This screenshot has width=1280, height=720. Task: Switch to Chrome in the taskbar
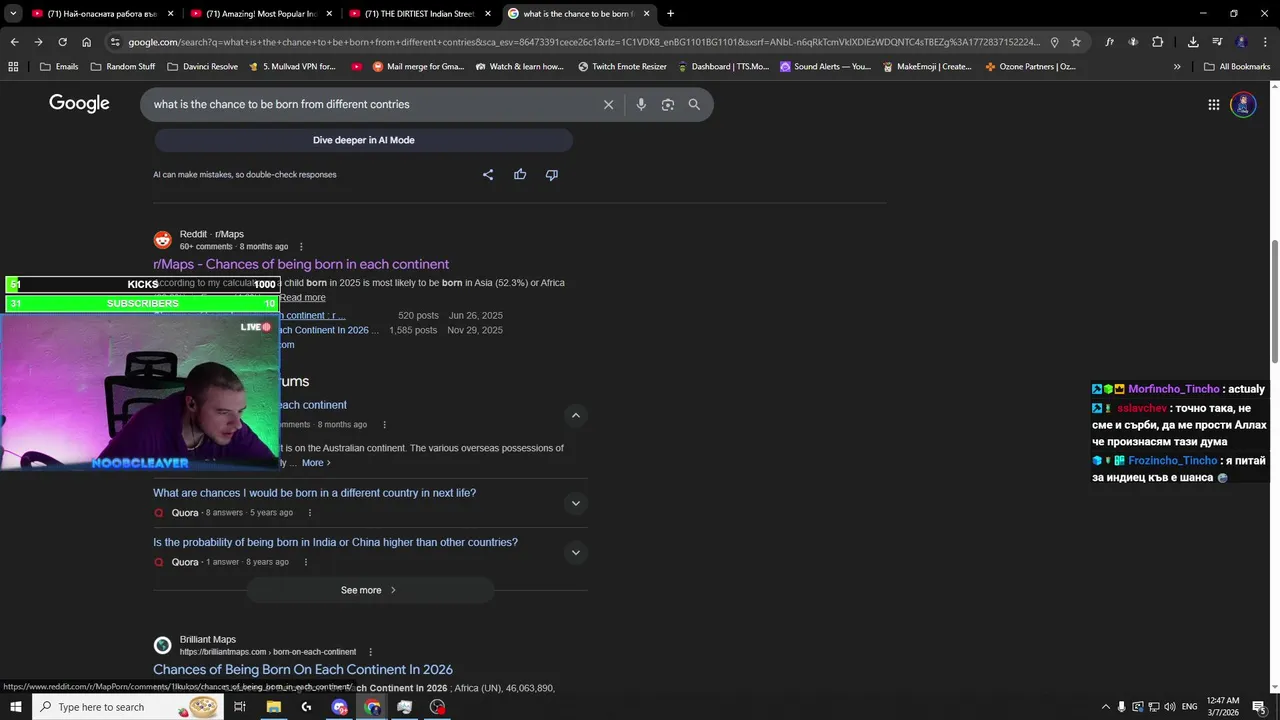[x=372, y=707]
